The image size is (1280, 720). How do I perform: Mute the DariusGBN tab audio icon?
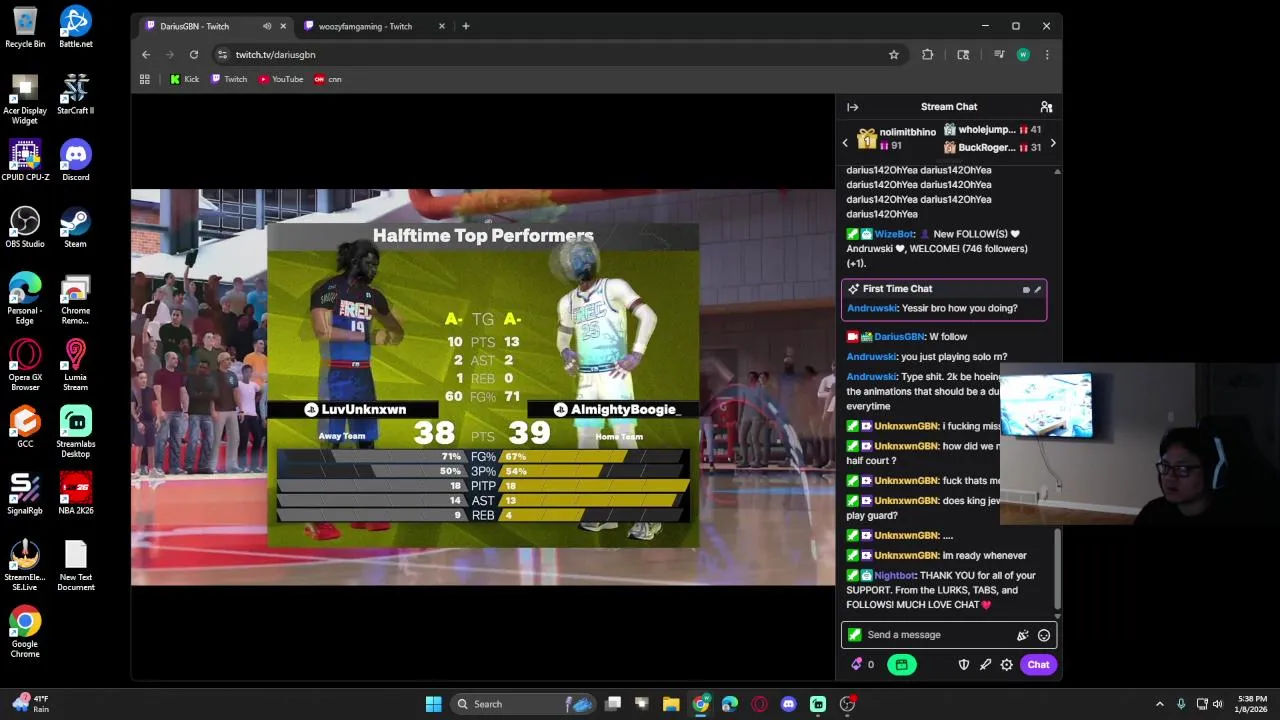[267, 26]
